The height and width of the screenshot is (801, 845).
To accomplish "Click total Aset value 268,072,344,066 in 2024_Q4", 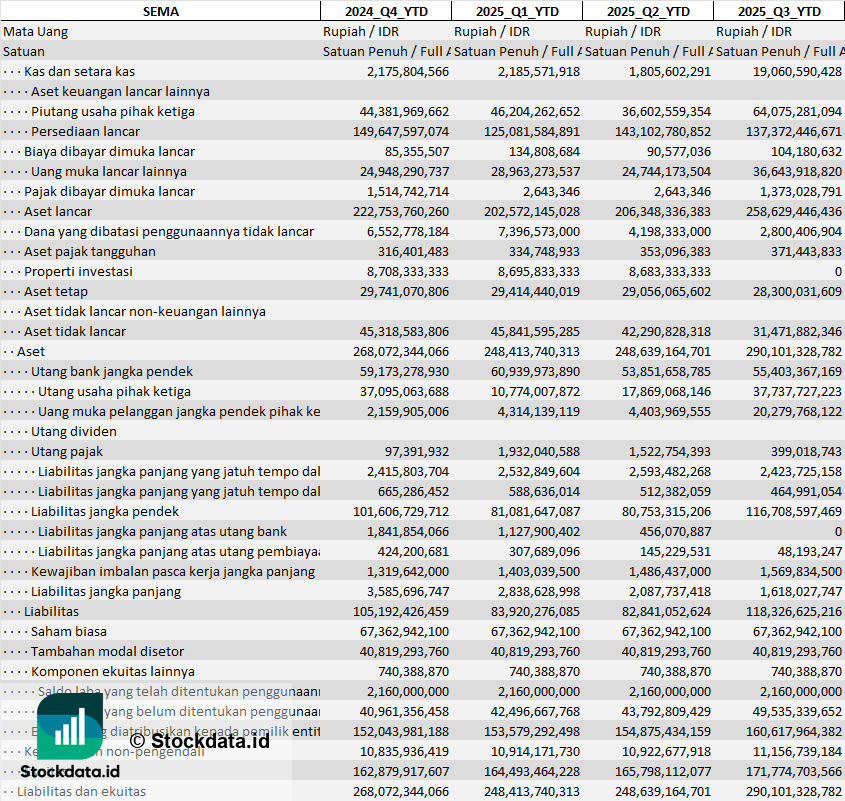I will click(x=401, y=351).
